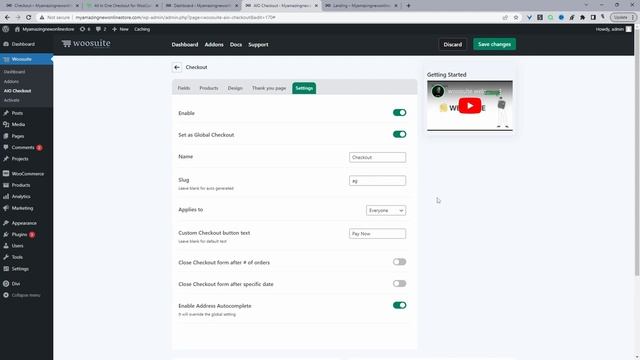Viewport: 640px width, 360px height.
Task: Click the Discard button
Action: coord(453,44)
